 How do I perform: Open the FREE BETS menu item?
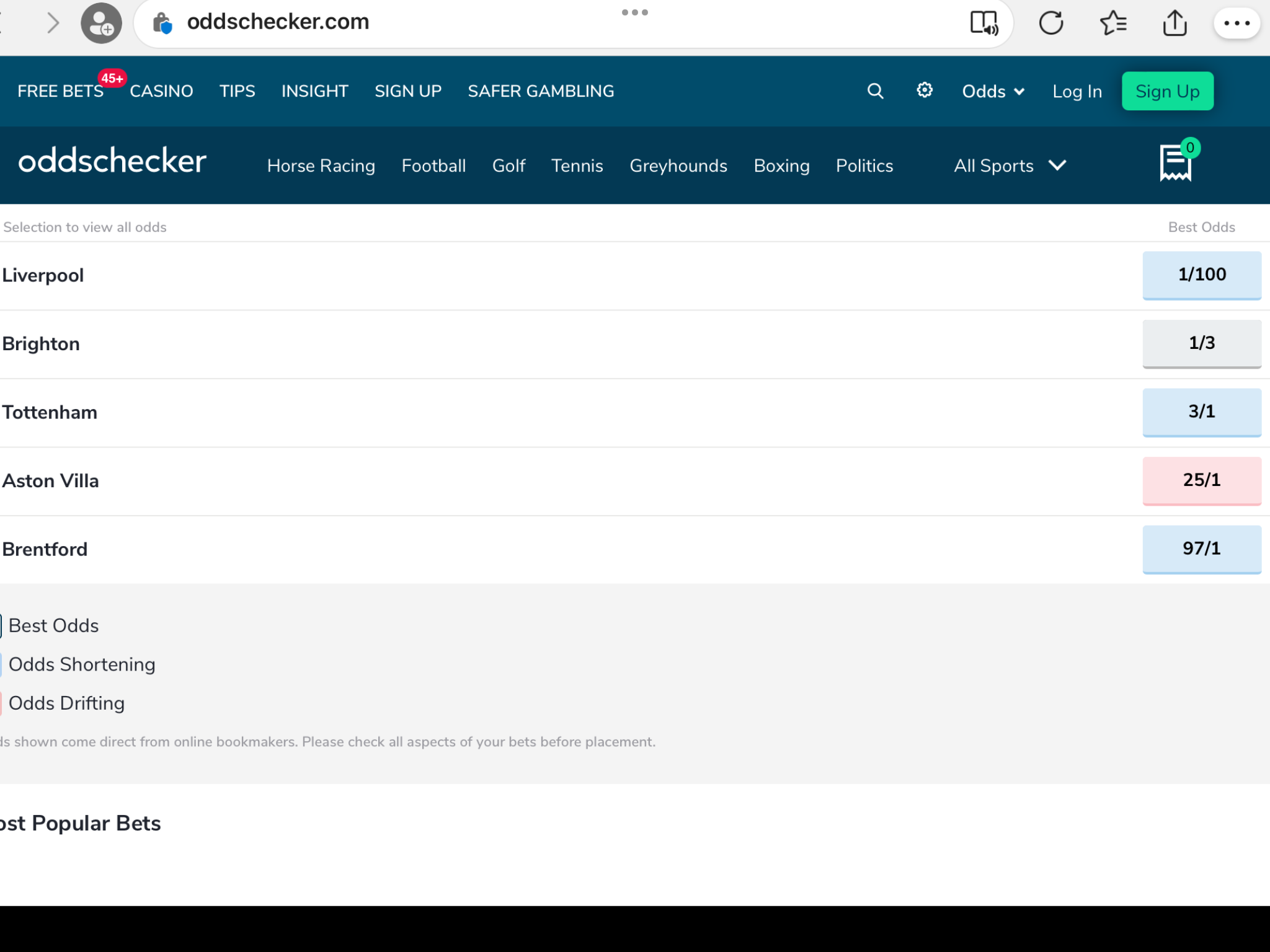[60, 91]
